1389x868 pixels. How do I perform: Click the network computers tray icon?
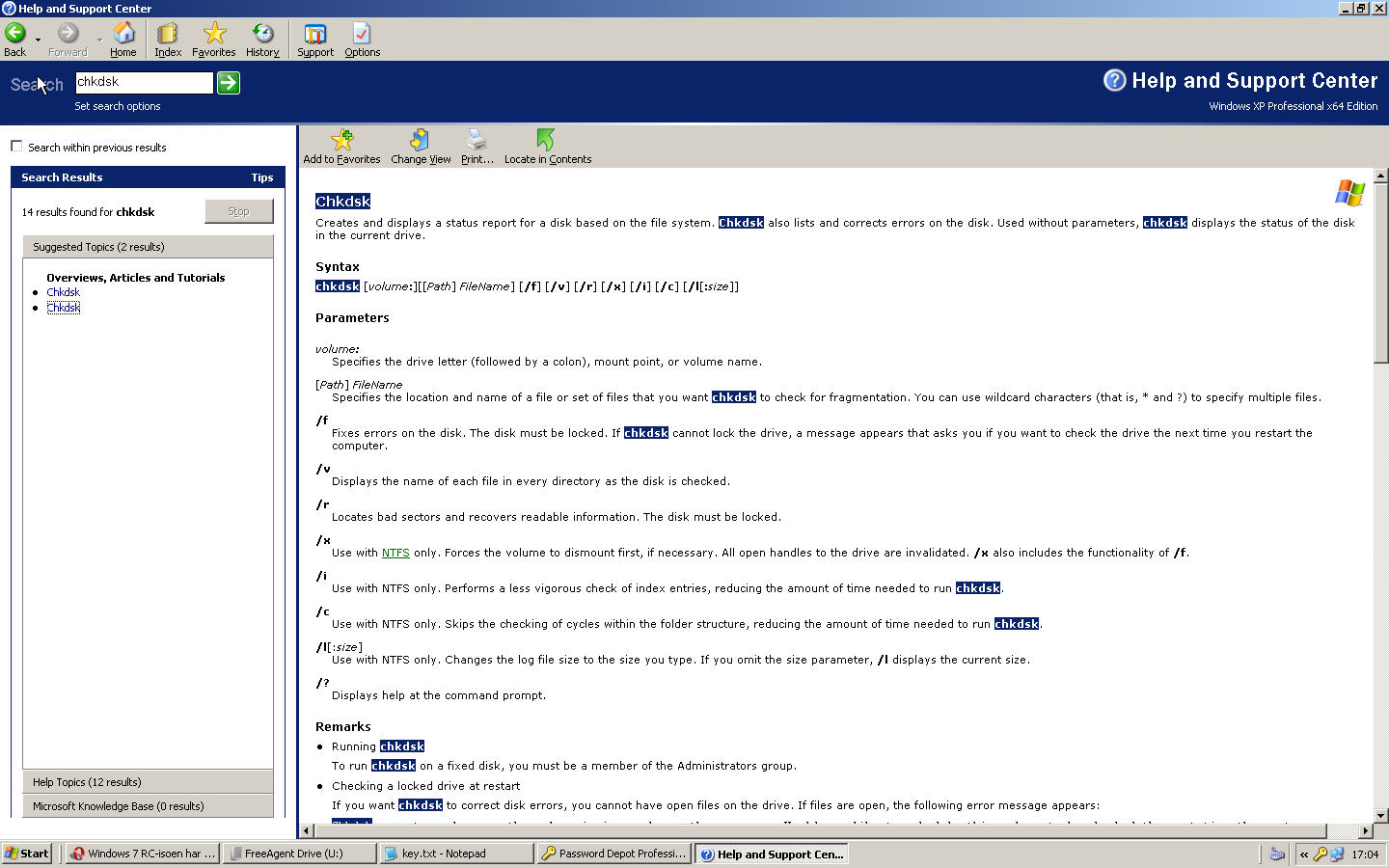[1337, 854]
